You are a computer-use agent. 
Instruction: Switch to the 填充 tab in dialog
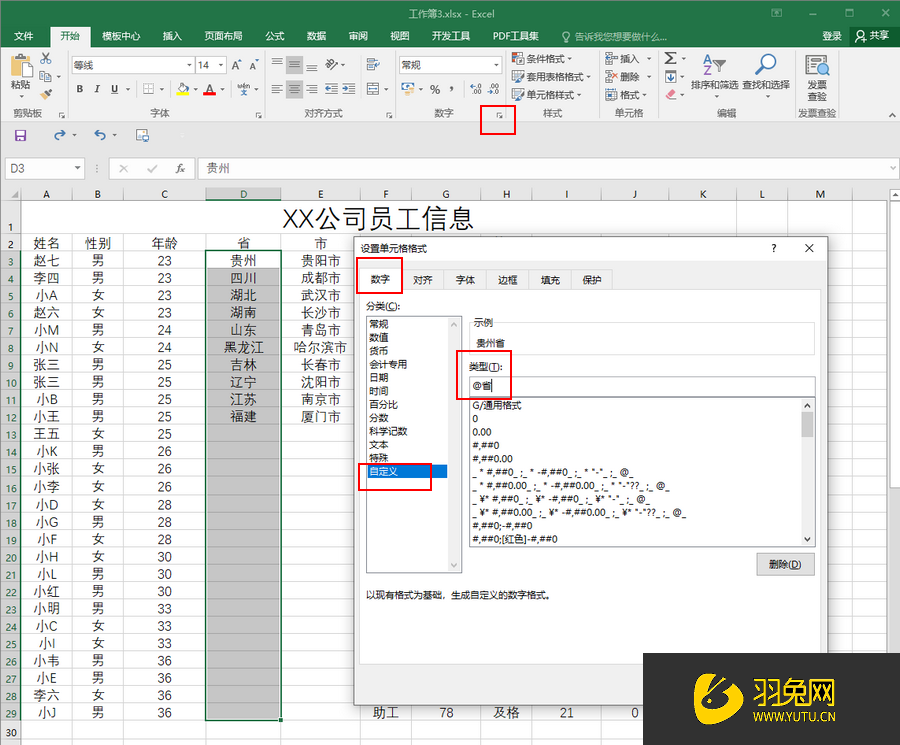click(550, 280)
